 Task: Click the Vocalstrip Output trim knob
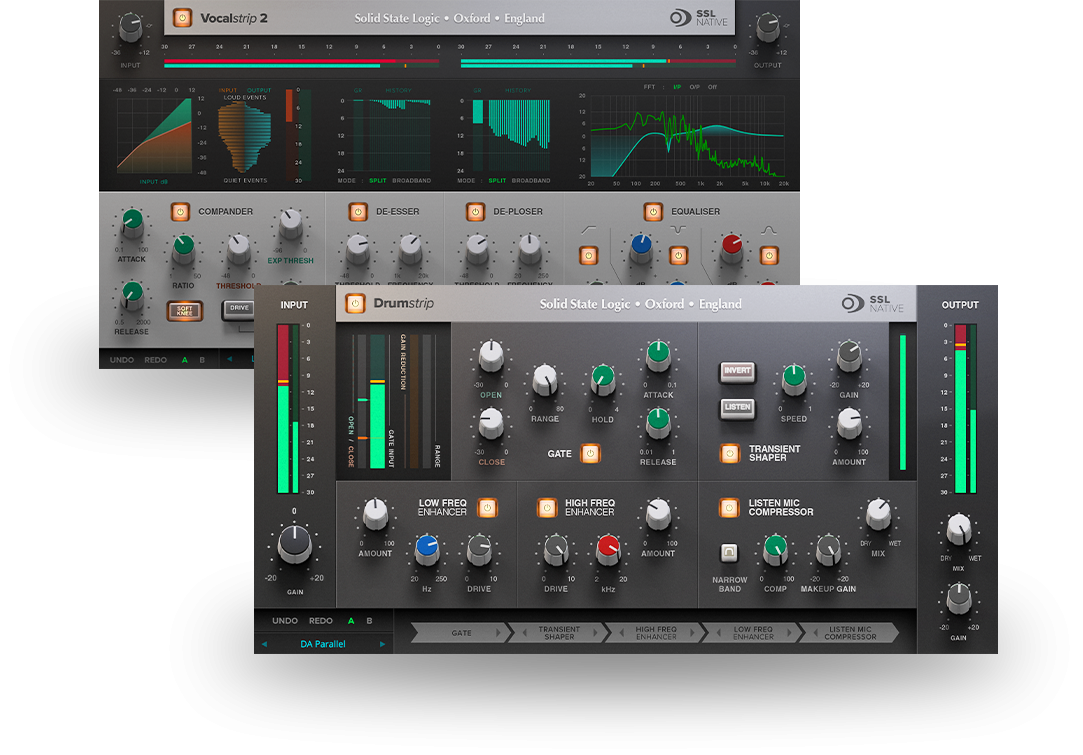[767, 28]
